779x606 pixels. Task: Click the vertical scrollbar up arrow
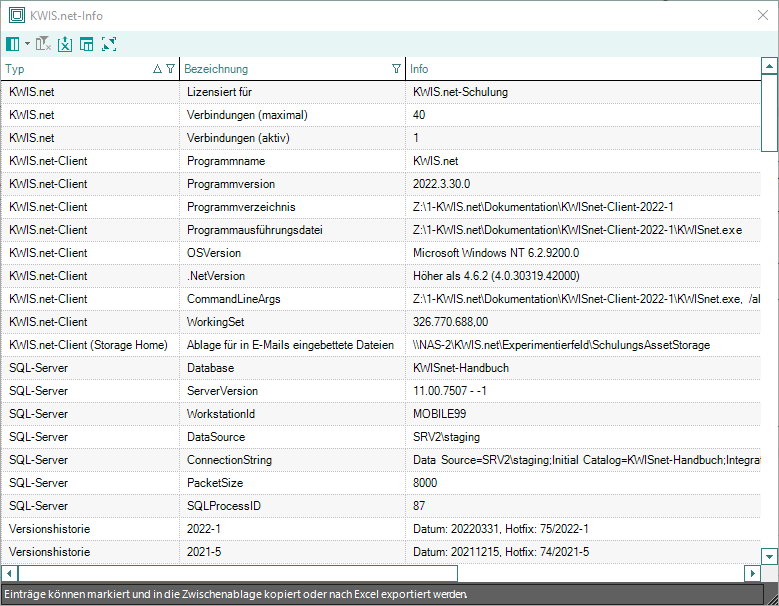point(769,66)
